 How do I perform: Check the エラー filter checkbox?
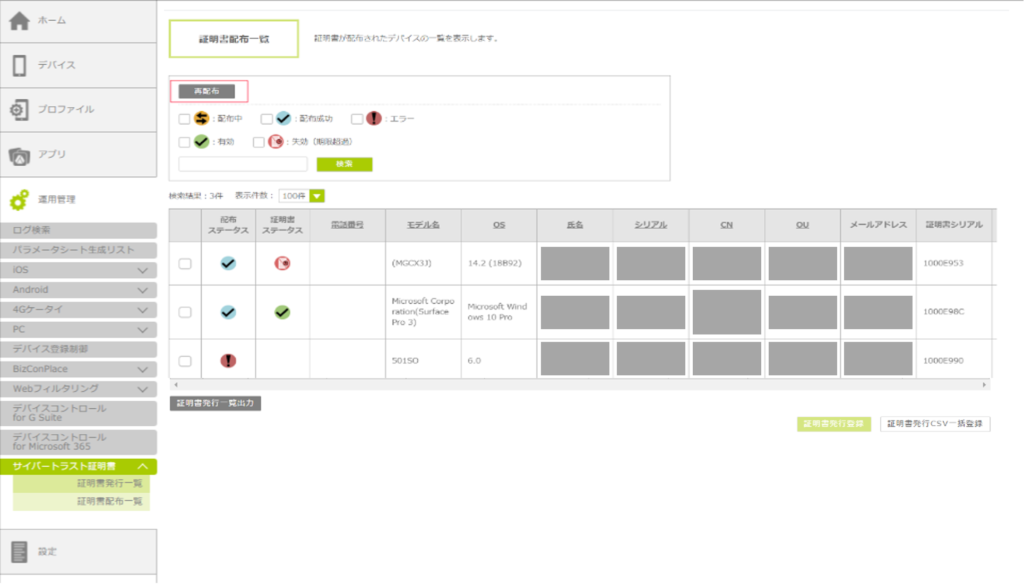[x=357, y=119]
